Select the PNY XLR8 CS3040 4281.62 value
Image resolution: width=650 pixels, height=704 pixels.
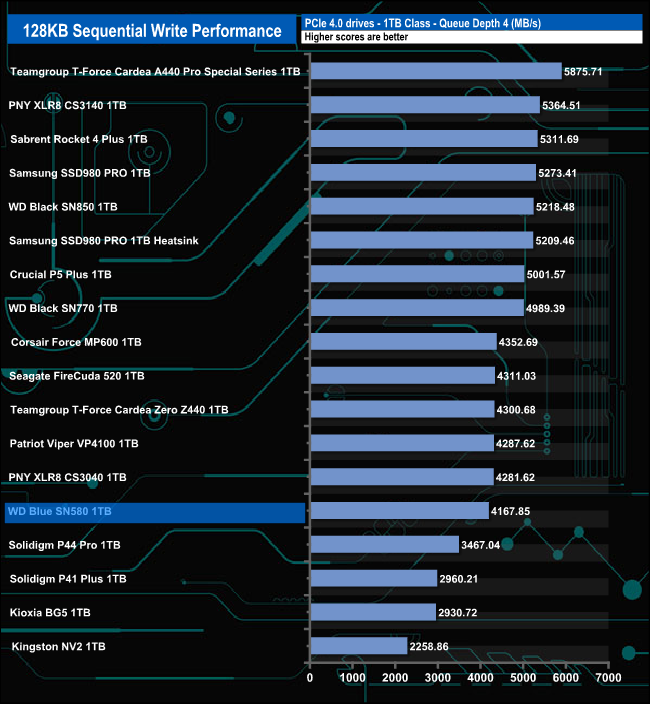pos(515,477)
